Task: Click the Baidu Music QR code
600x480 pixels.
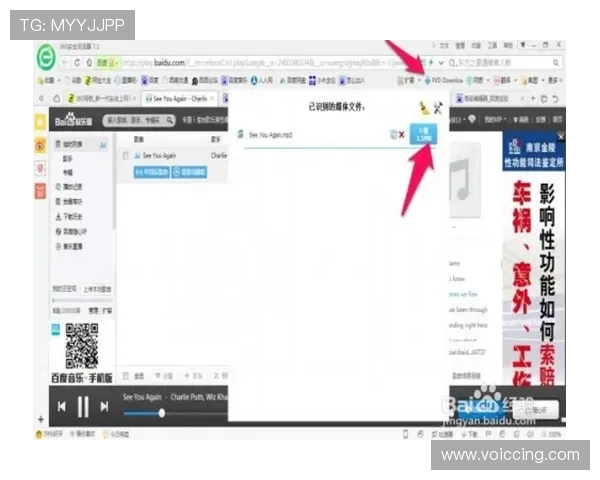Action: point(82,346)
